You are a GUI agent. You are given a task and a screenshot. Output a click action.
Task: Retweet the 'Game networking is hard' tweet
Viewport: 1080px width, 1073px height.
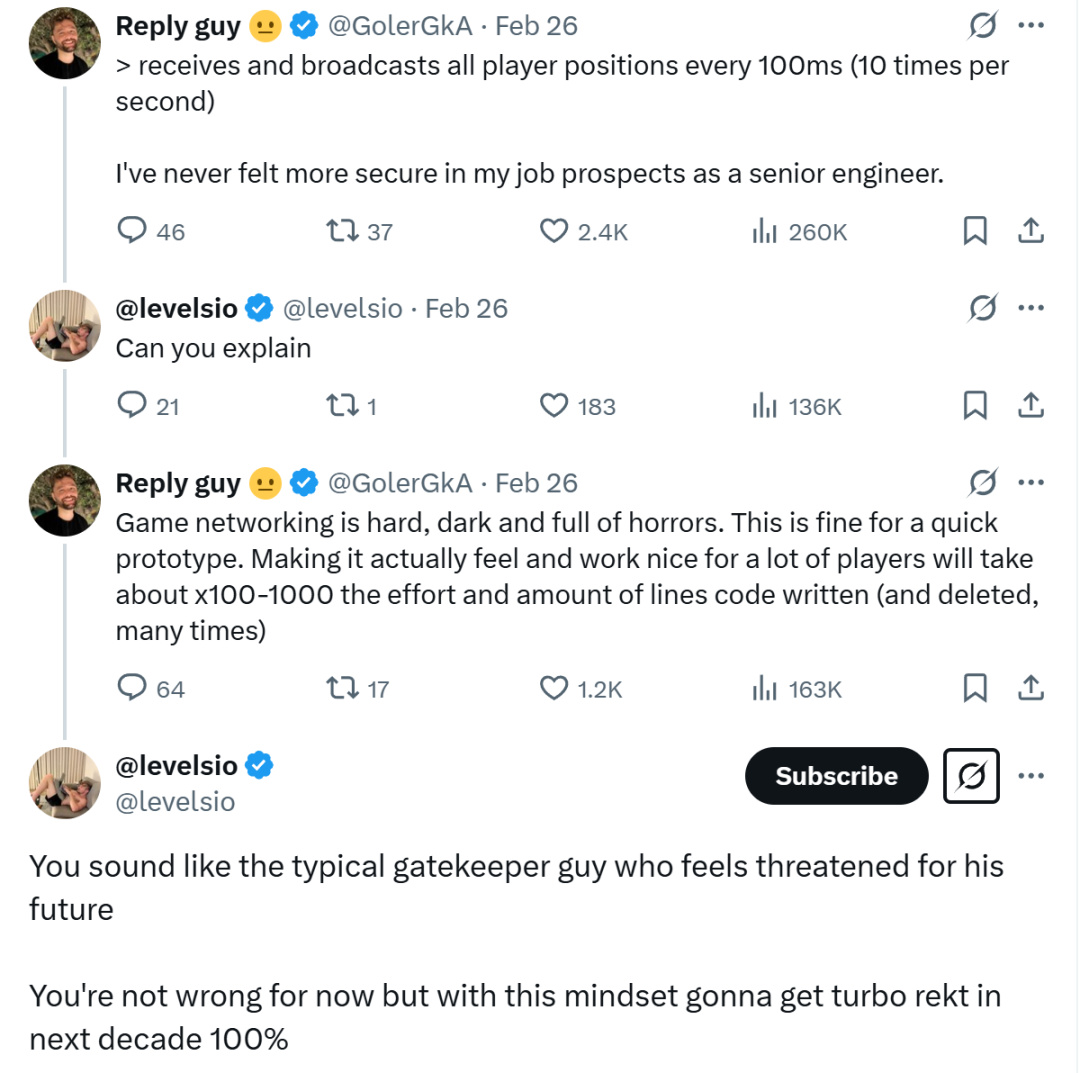coord(343,688)
